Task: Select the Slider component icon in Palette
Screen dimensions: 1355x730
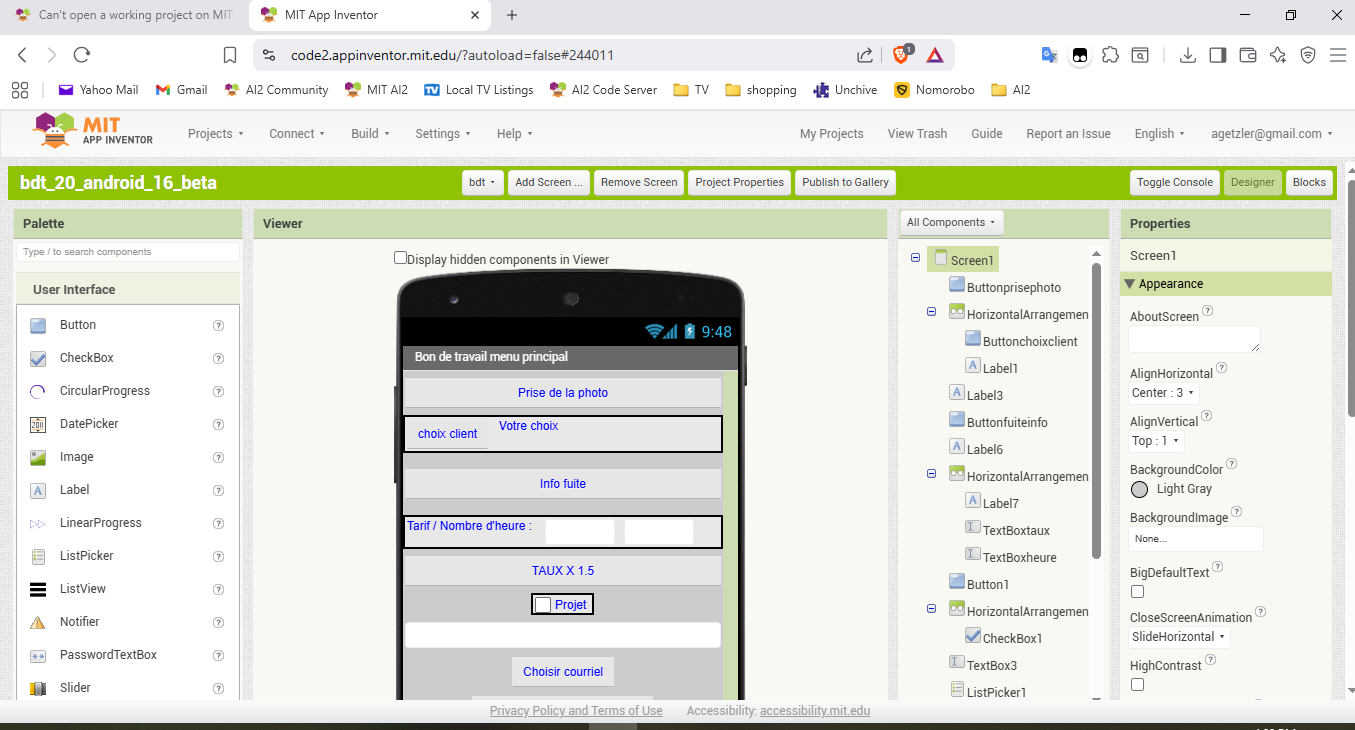Action: click(x=38, y=688)
